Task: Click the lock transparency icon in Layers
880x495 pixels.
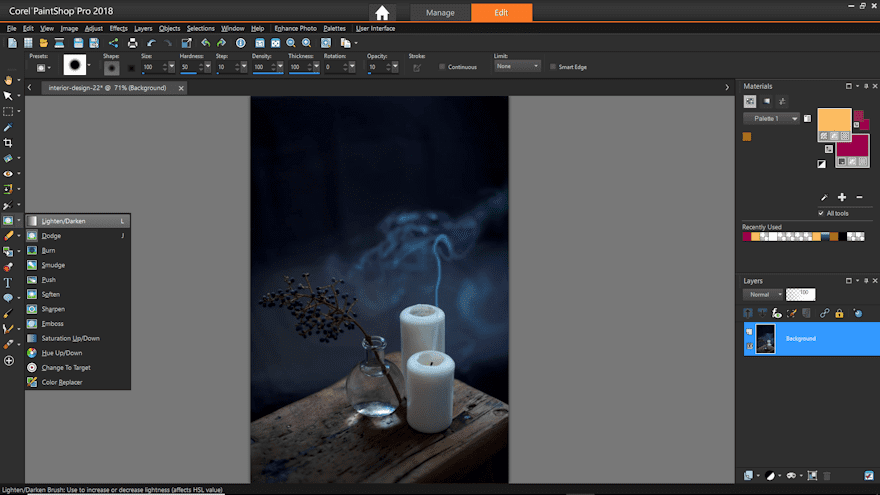Action: (x=839, y=313)
